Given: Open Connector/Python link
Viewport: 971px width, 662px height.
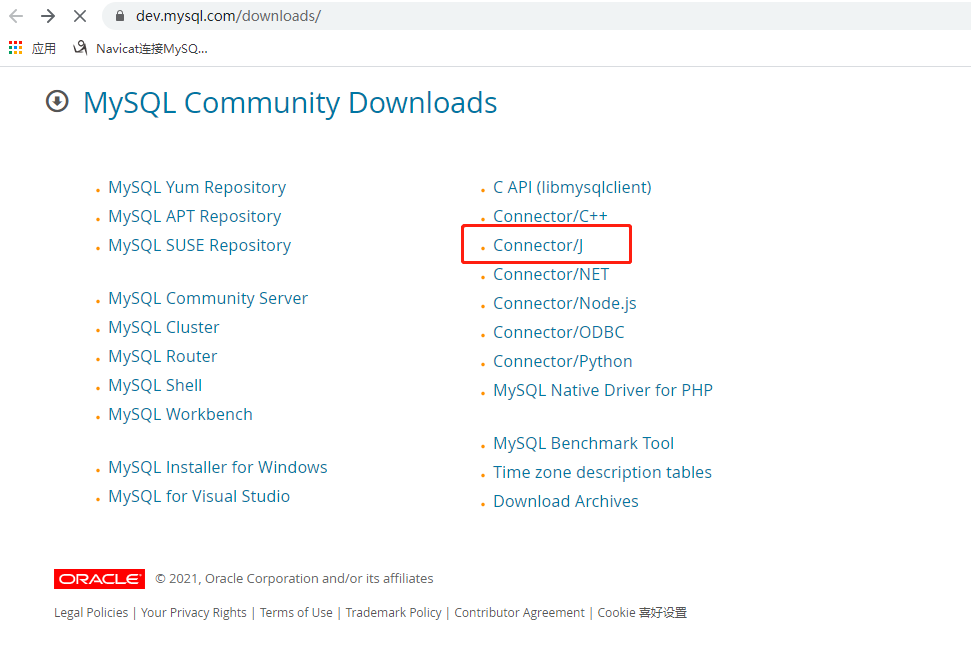Looking at the screenshot, I should click(x=562, y=361).
